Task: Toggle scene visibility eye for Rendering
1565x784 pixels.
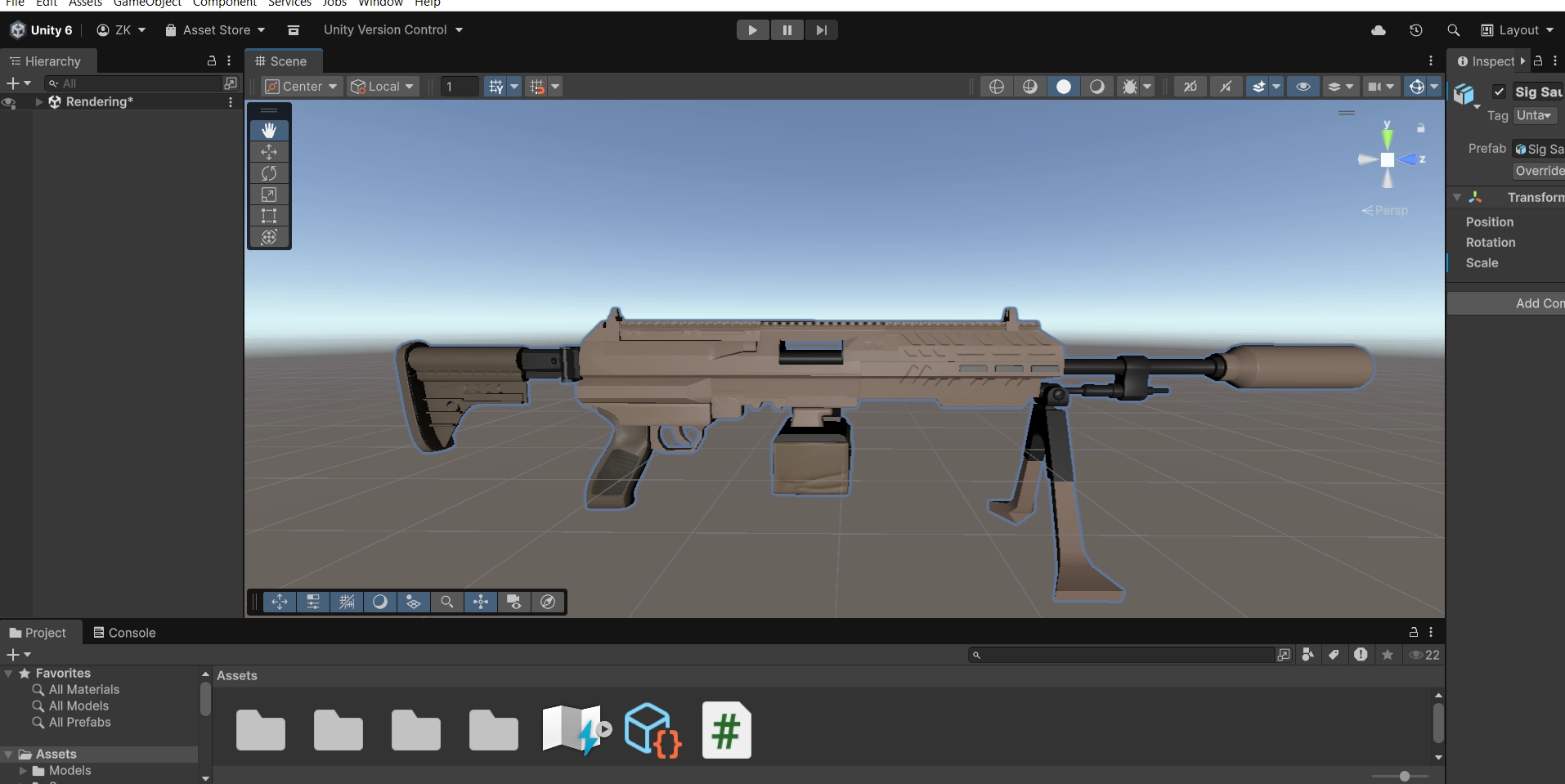Action: (9, 102)
